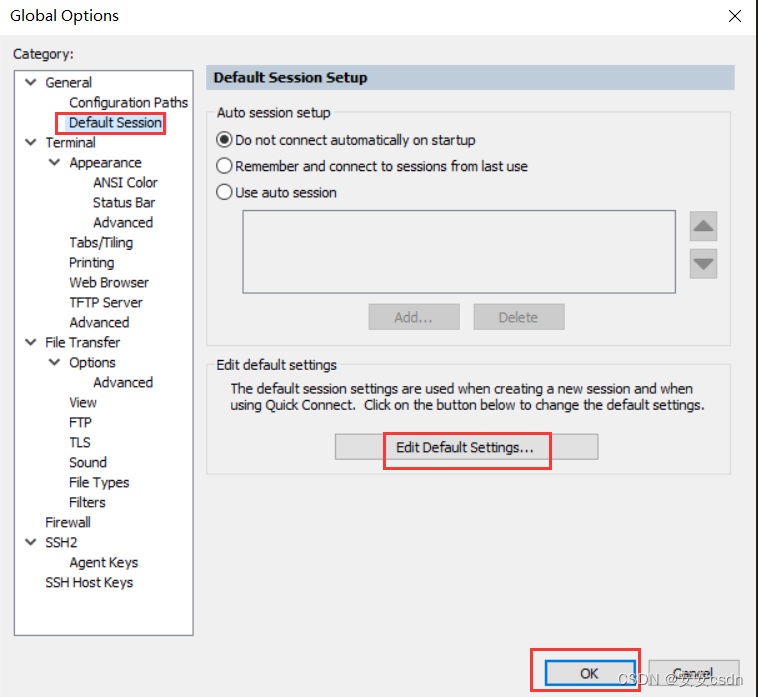The width and height of the screenshot is (758, 697).
Task: Open the File Types category
Action: 99,482
